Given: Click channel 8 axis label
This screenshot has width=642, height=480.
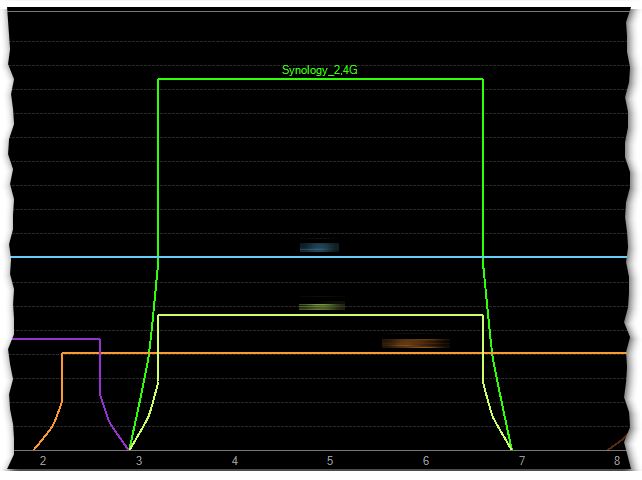Looking at the screenshot, I should [x=617, y=461].
